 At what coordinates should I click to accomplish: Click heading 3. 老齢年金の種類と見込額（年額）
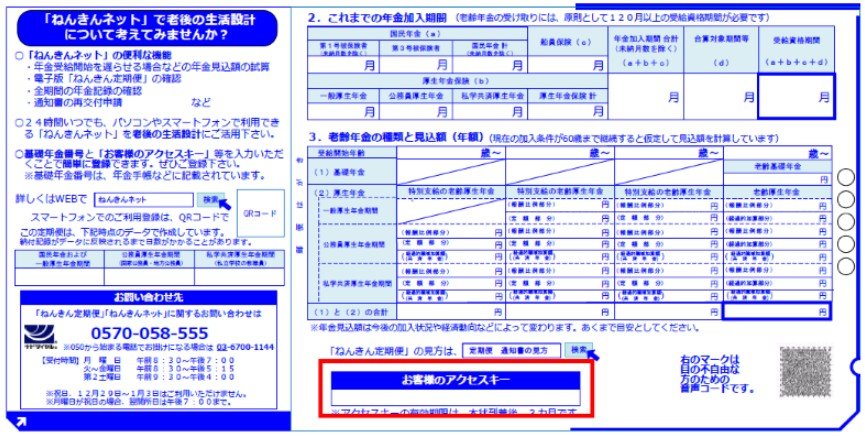pos(397,136)
